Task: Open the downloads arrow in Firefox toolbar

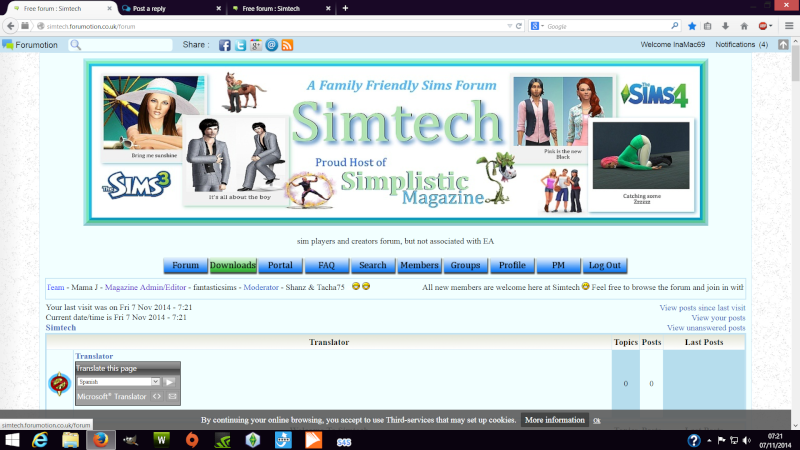Action: pyautogui.click(x=725, y=26)
